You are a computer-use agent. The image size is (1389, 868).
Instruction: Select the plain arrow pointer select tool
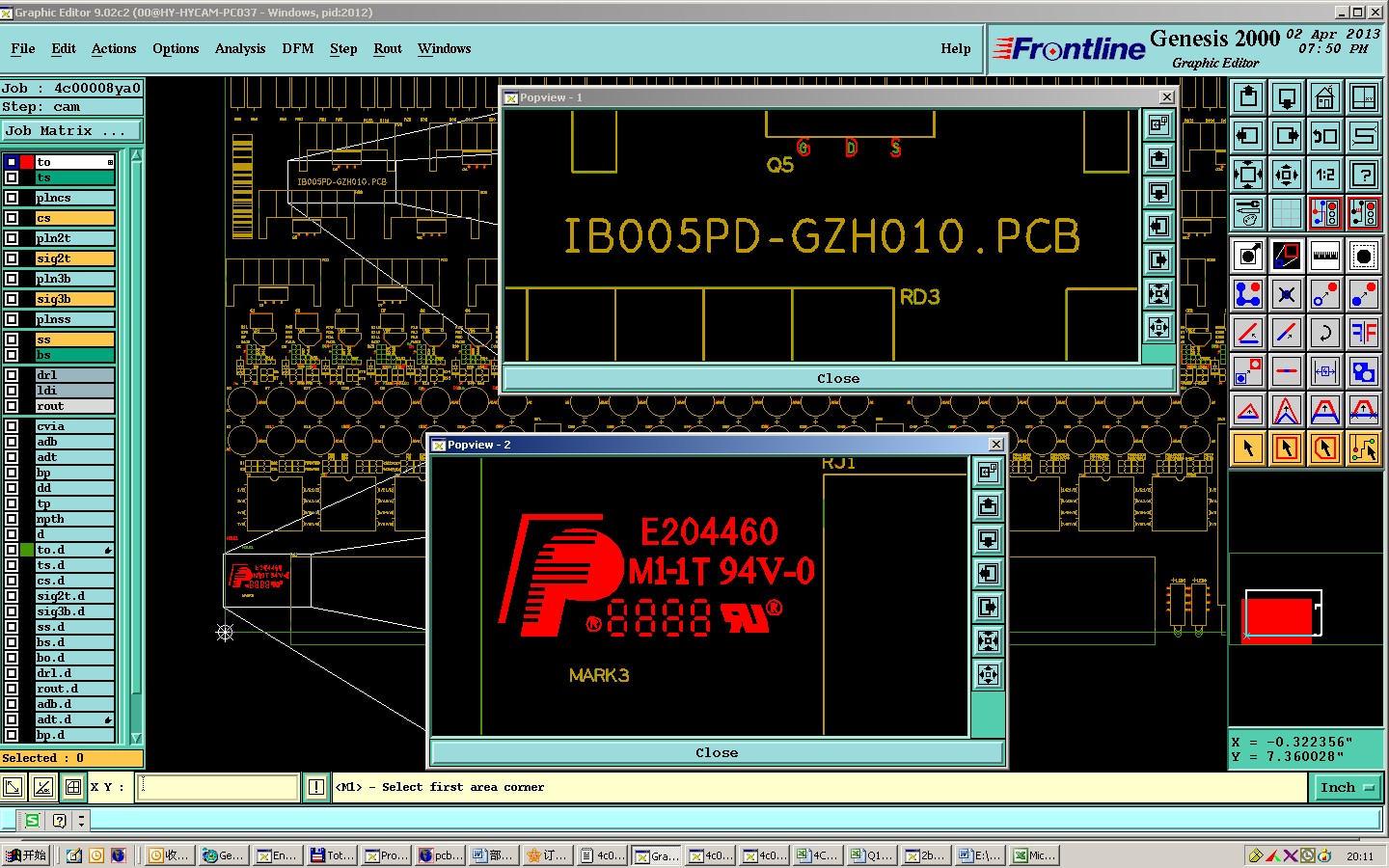tap(1248, 448)
